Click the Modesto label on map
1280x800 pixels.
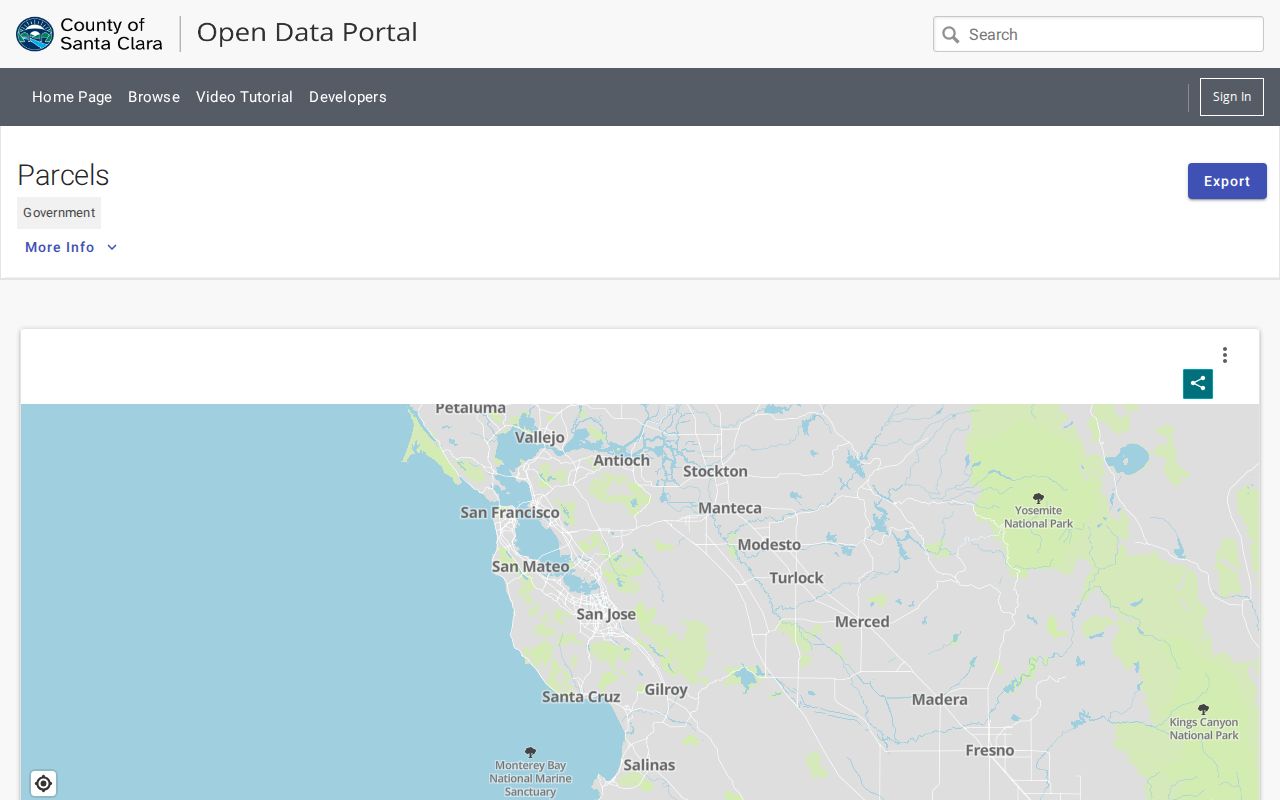pyautogui.click(x=769, y=545)
